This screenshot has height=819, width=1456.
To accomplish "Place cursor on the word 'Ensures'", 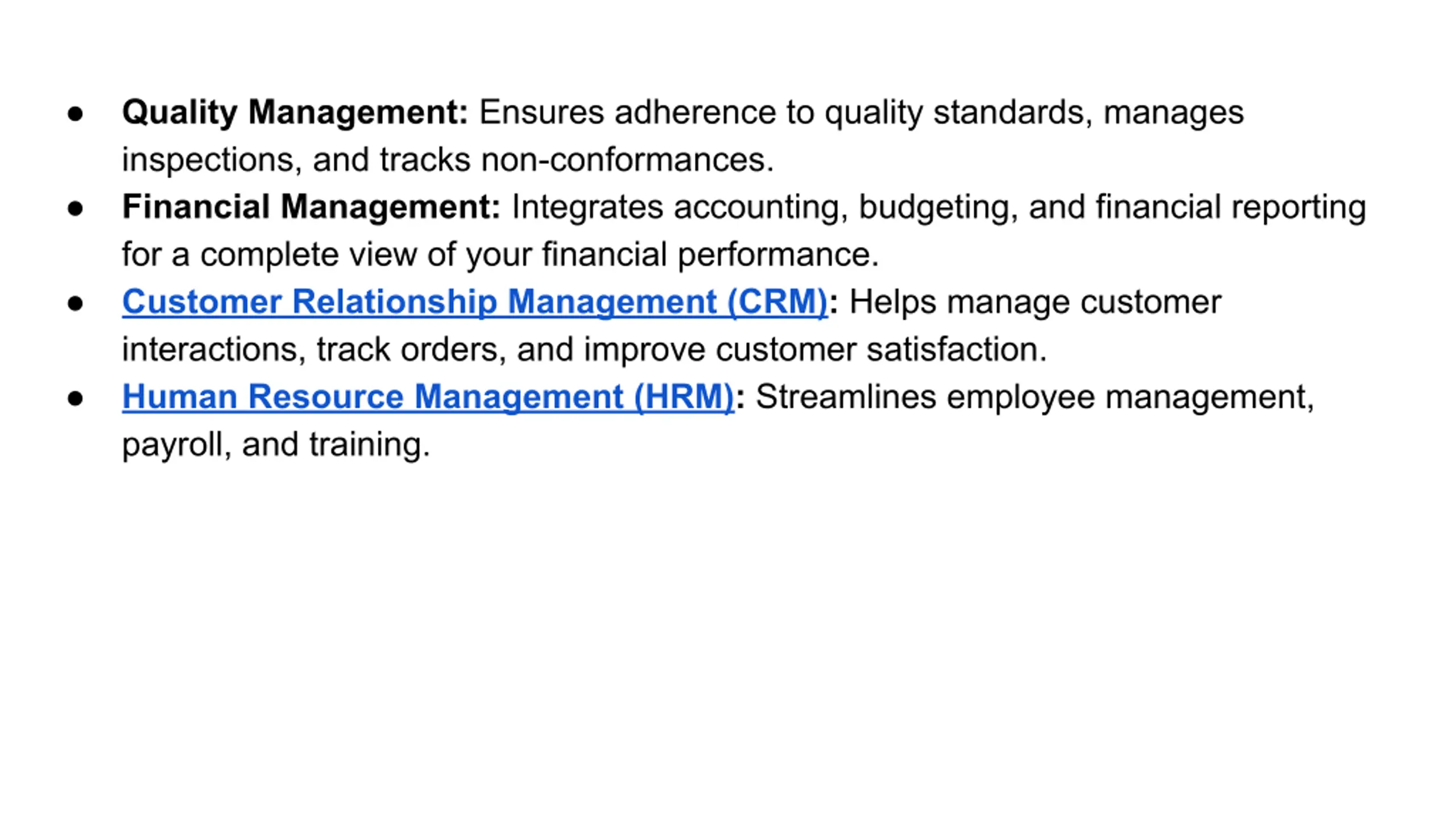I will click(541, 112).
